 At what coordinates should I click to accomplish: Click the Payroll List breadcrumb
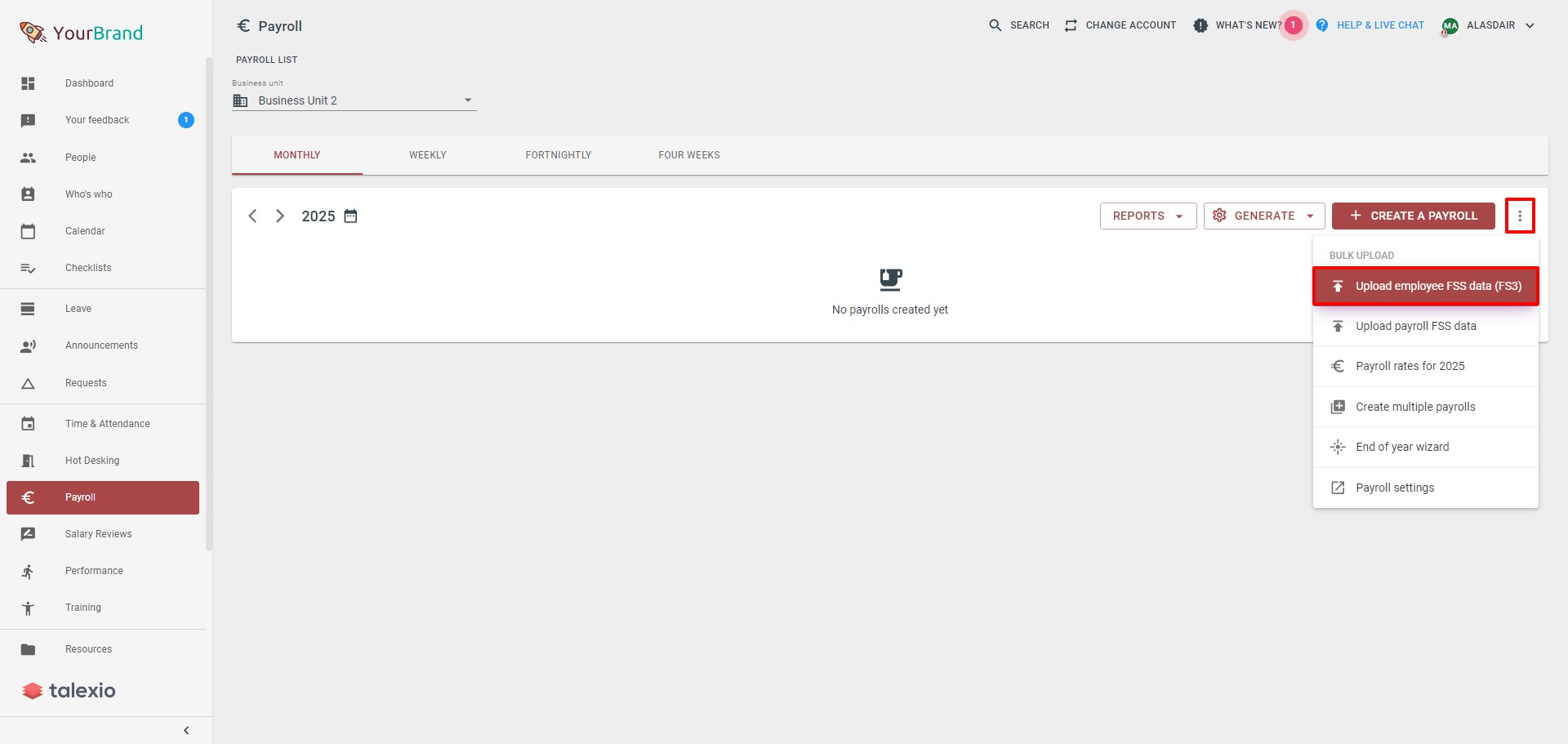coord(267,60)
